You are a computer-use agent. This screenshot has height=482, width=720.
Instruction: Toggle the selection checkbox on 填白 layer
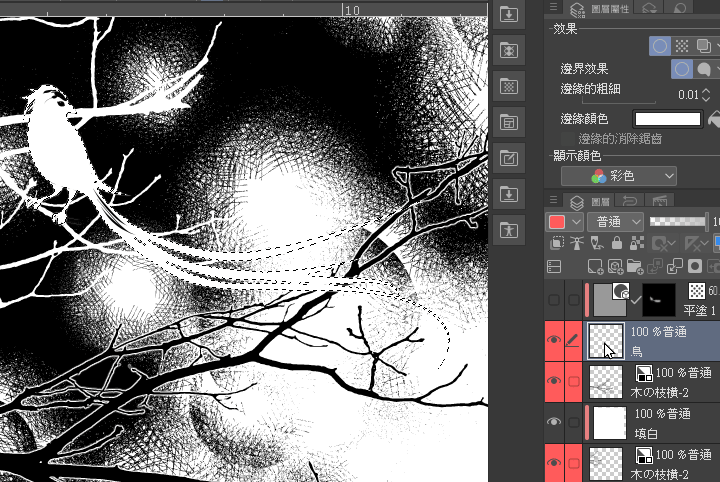pos(574,421)
